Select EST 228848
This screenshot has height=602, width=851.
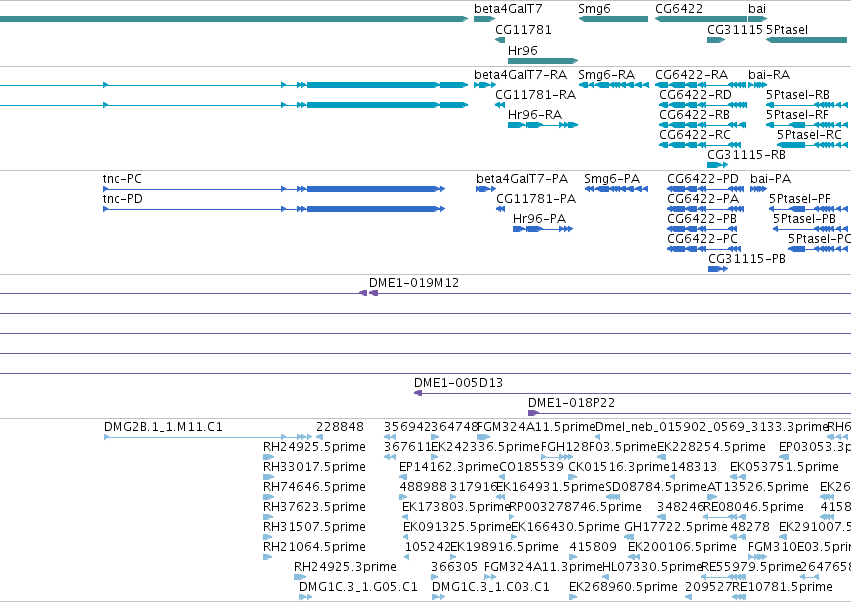pyautogui.click(x=320, y=437)
